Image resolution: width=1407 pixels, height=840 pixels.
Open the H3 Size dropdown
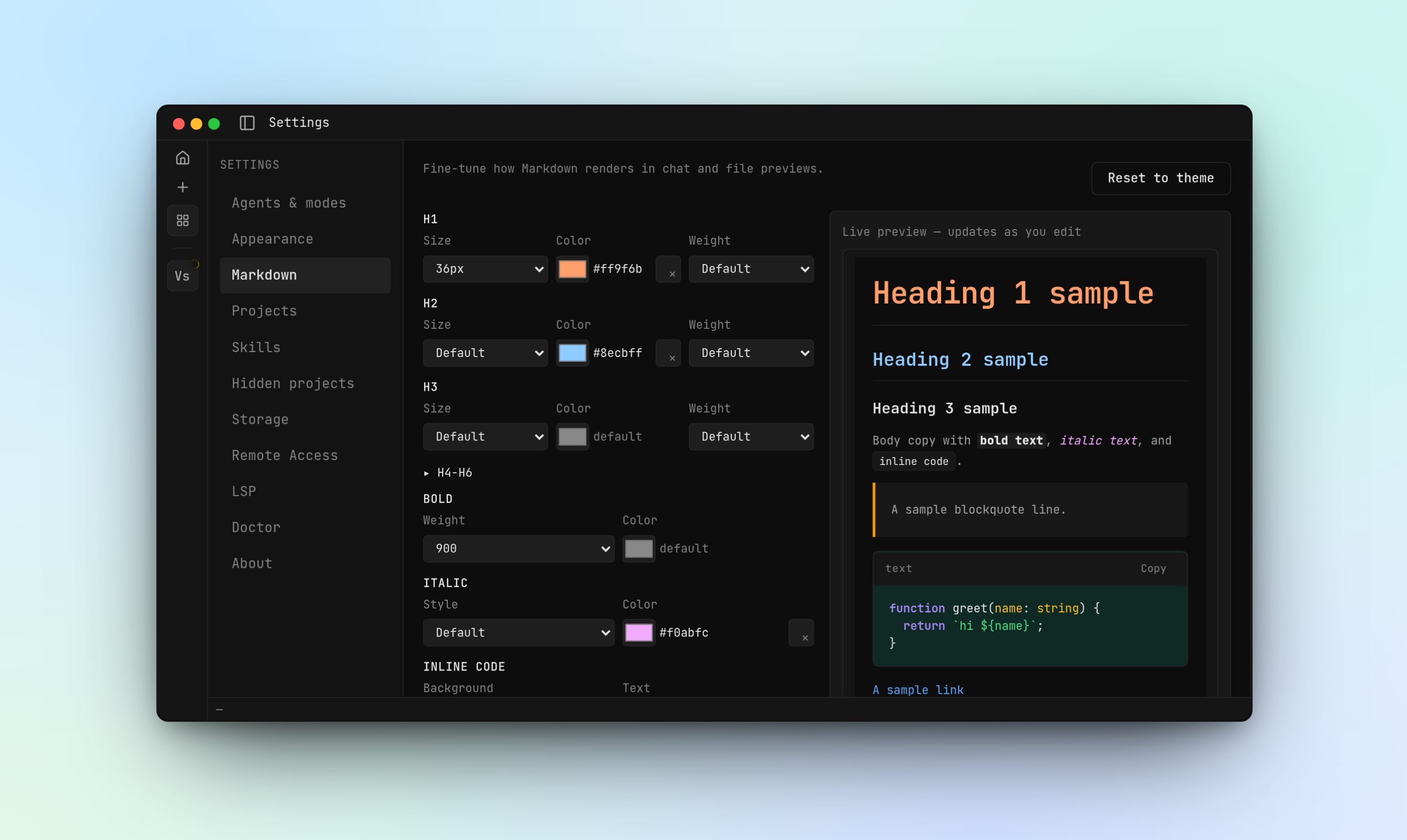tap(485, 437)
